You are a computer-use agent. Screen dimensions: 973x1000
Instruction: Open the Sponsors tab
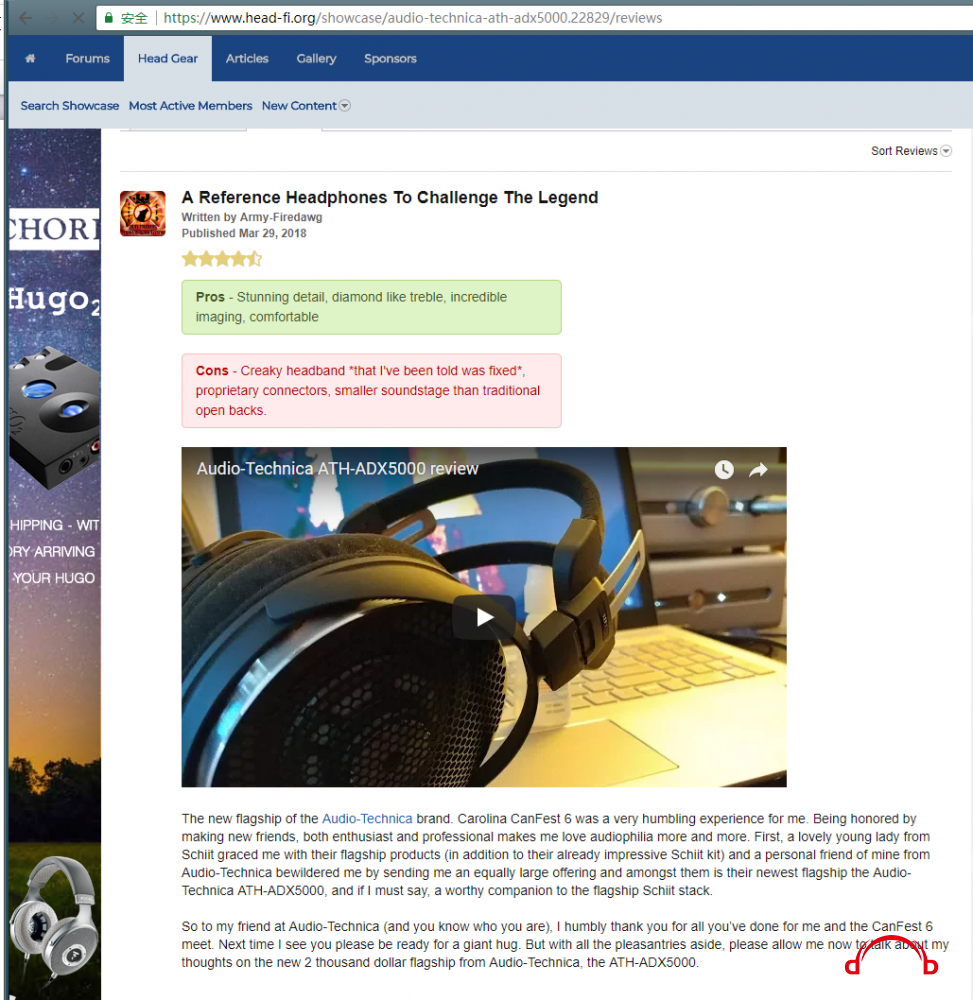point(390,59)
